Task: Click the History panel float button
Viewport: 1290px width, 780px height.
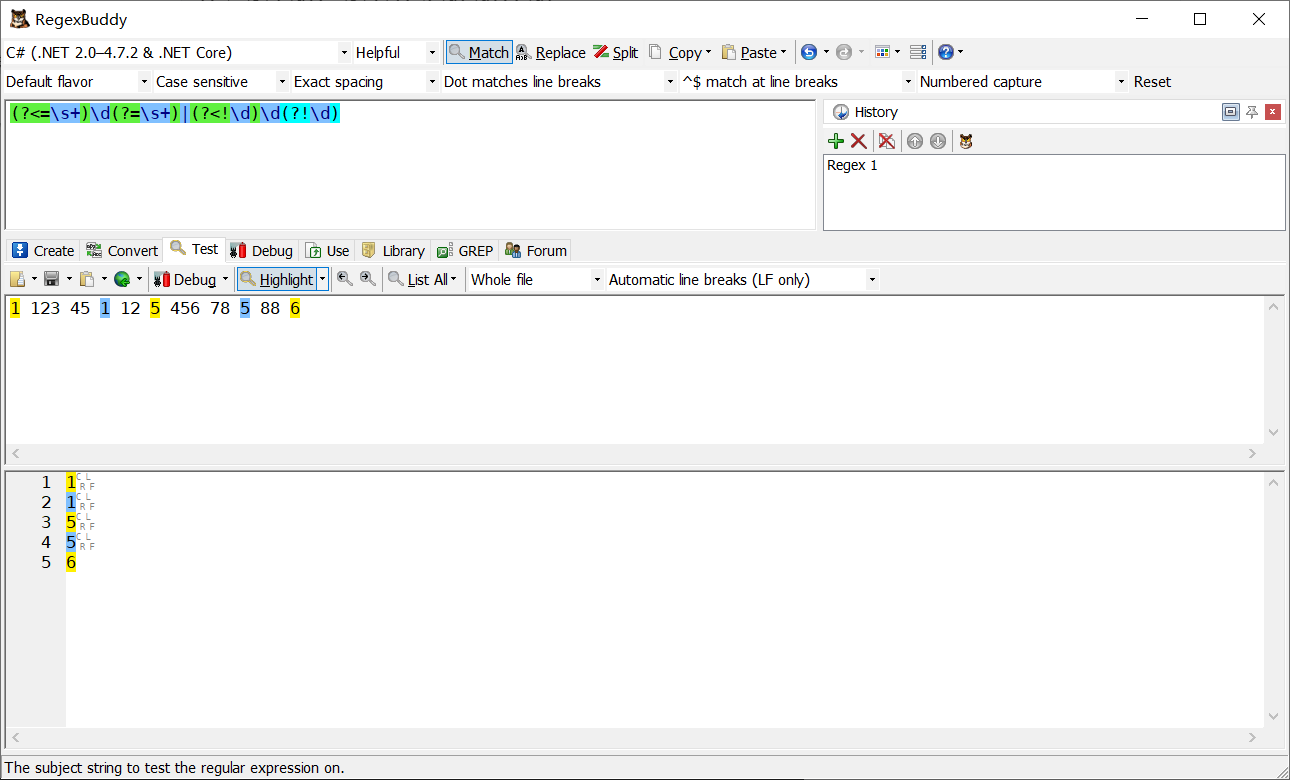Action: pos(1231,112)
